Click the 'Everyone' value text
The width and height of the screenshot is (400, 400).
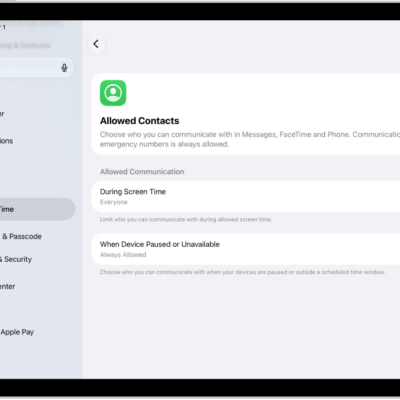[114, 202]
